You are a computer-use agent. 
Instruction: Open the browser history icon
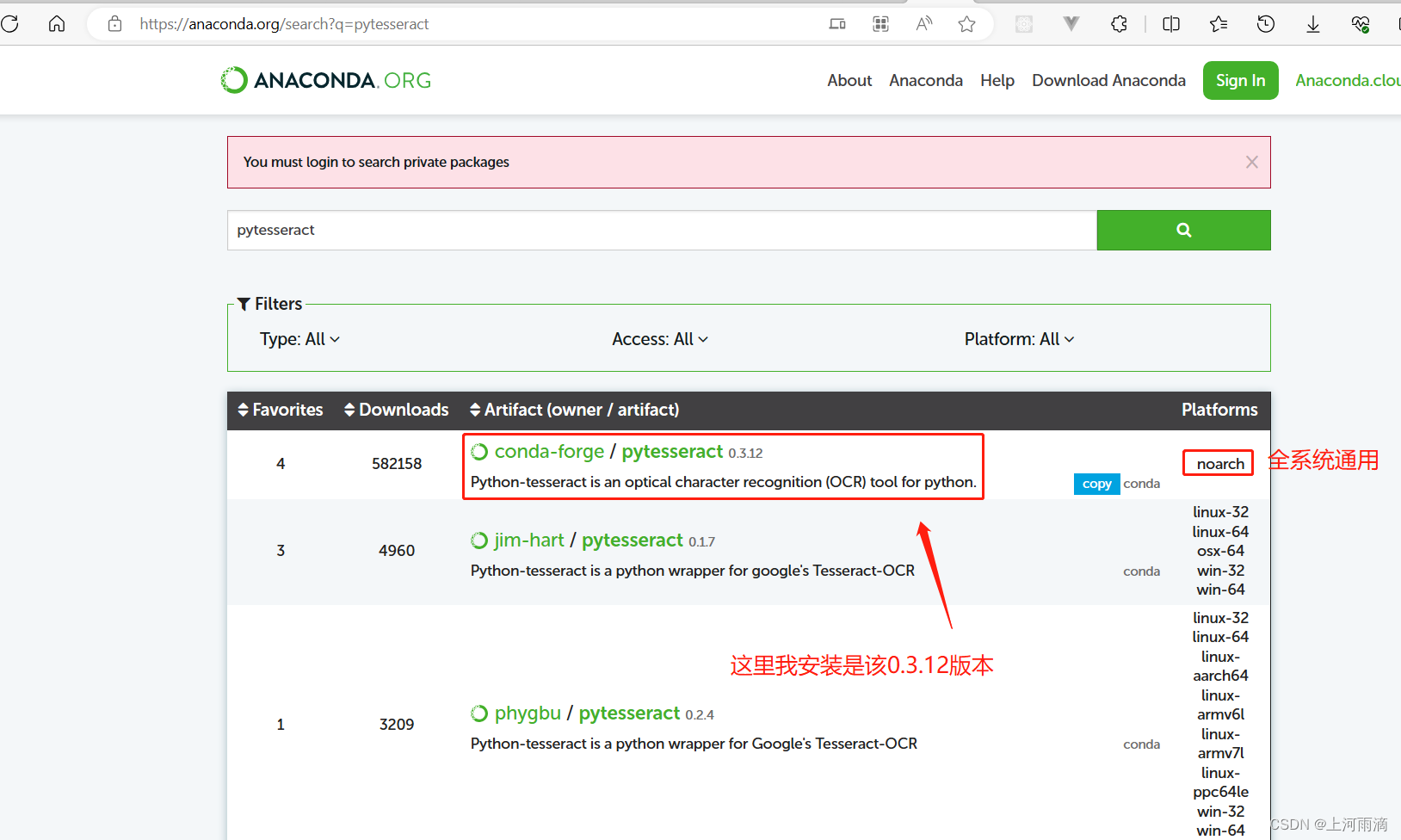pos(1266,24)
